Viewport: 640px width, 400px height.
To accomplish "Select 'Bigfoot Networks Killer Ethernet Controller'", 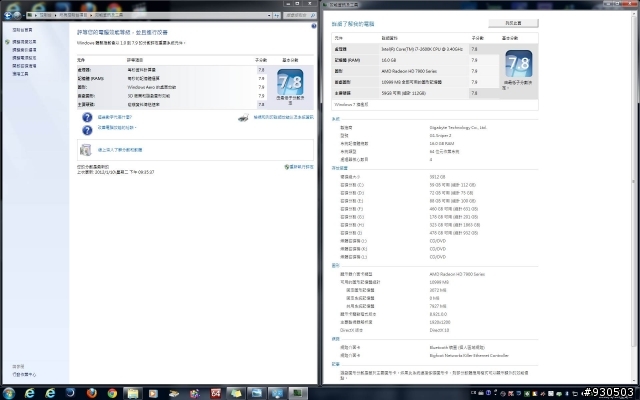I will (469, 356).
